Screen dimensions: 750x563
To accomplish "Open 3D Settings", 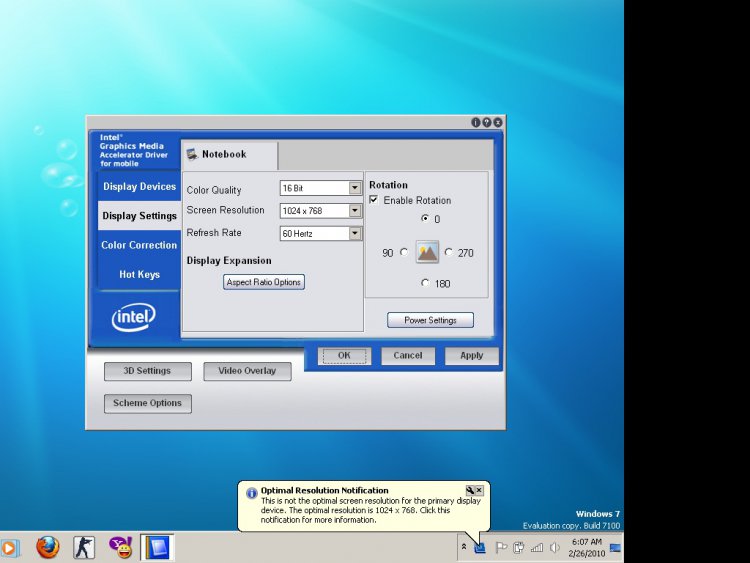I will coord(148,371).
